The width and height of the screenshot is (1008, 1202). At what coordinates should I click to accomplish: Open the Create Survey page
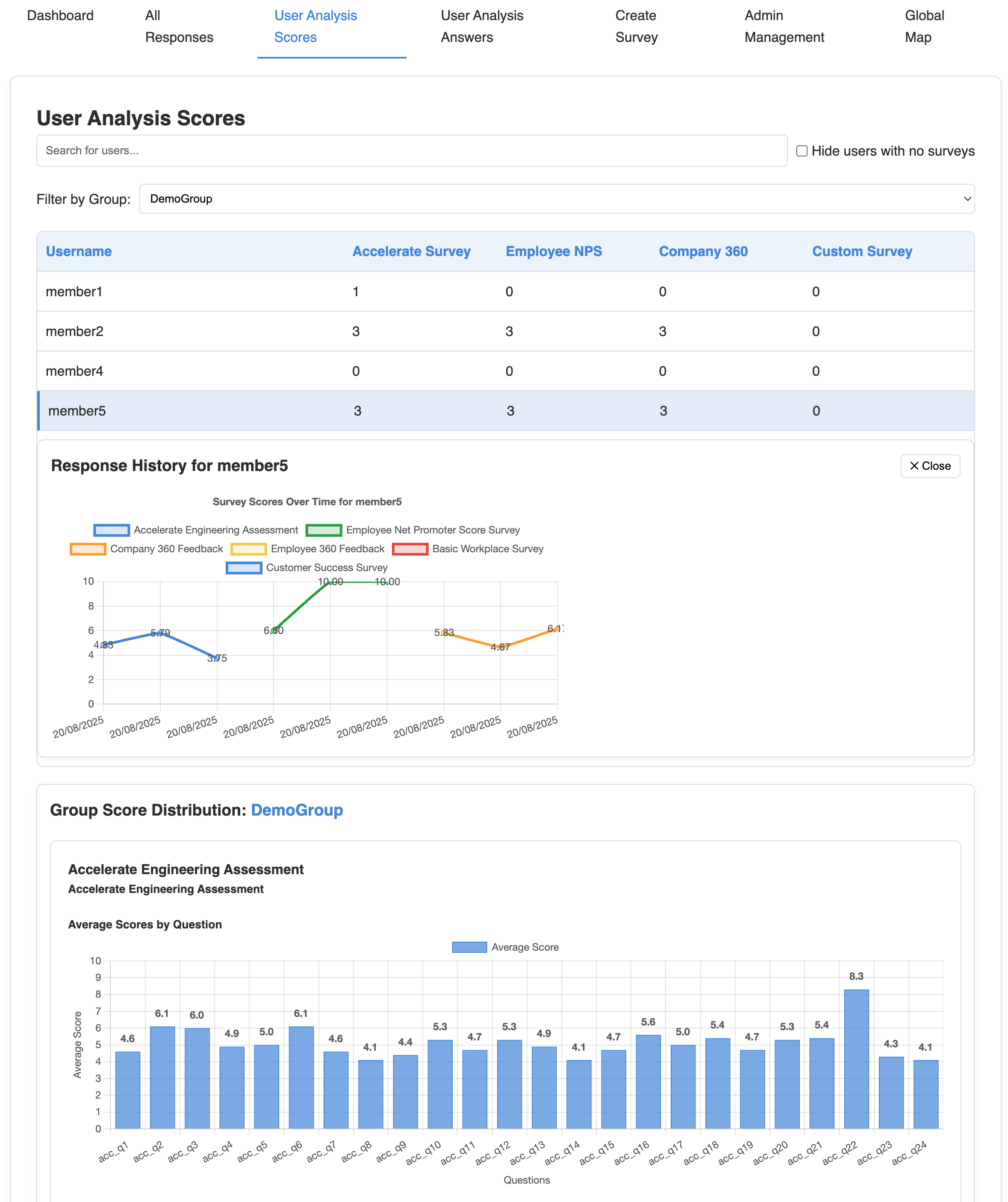coord(636,27)
